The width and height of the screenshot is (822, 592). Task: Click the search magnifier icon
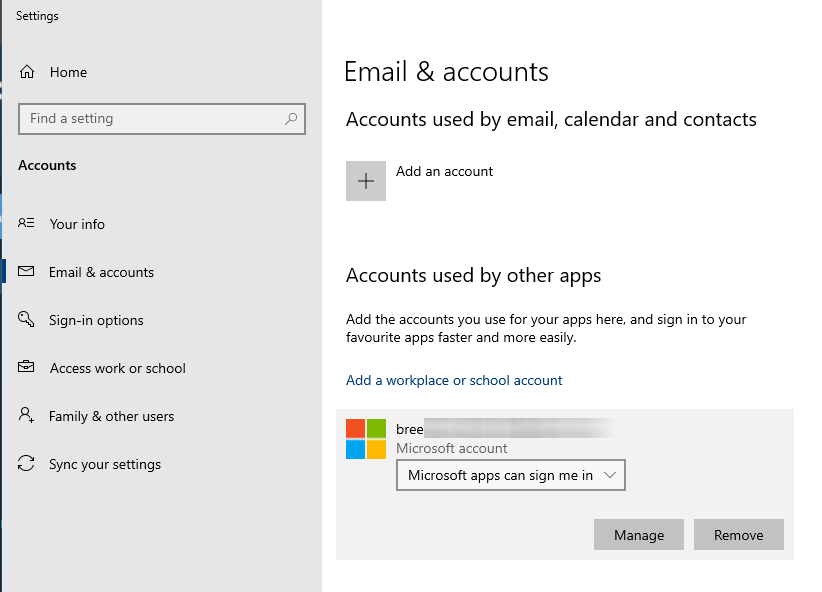[x=291, y=119]
